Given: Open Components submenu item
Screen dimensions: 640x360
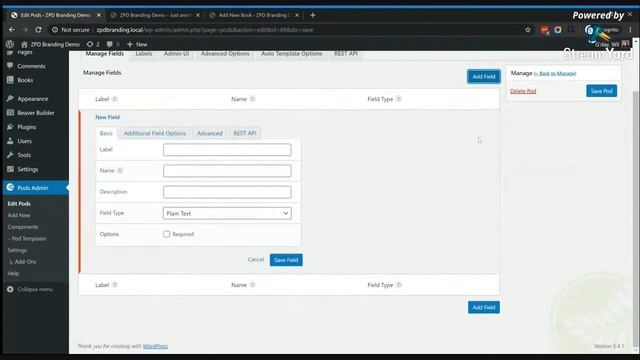Looking at the screenshot, I should 23,227.
